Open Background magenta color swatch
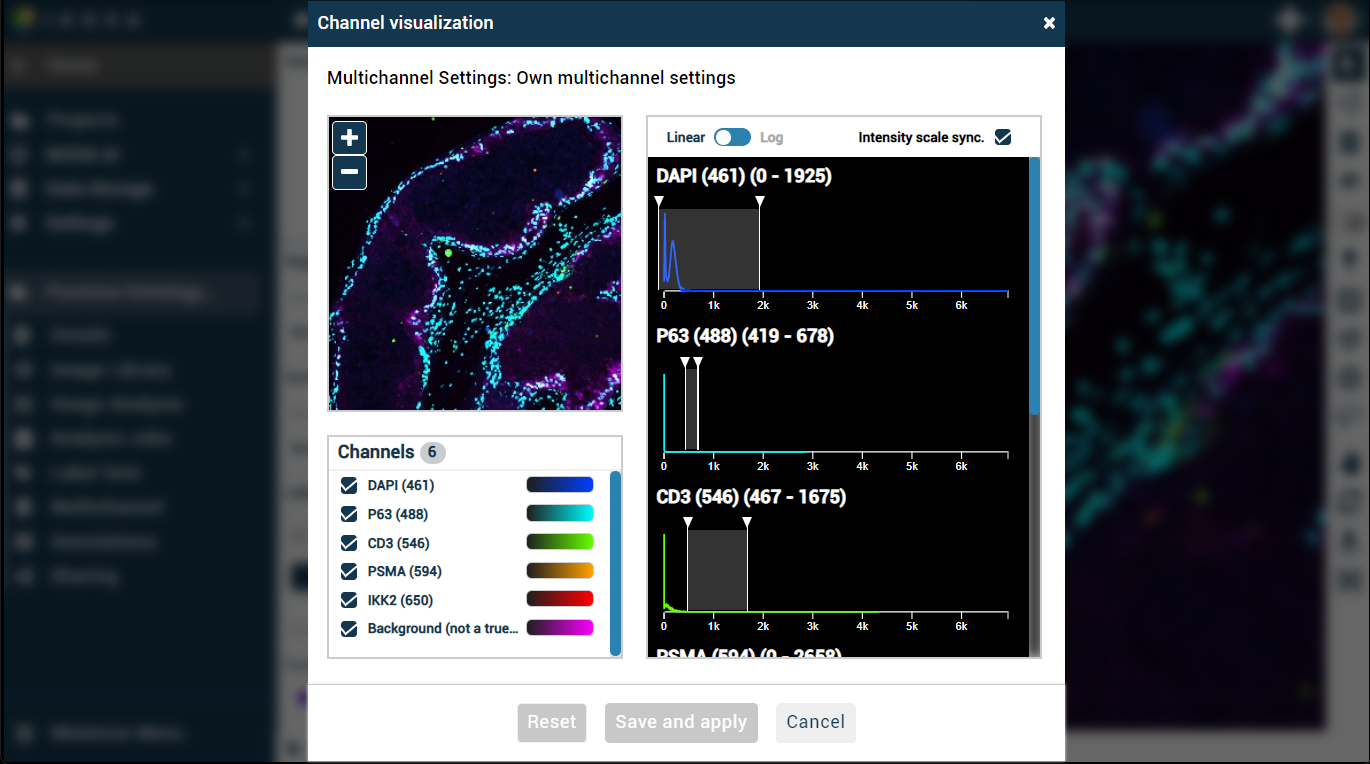Viewport: 1370px width, 764px height. pyautogui.click(x=560, y=628)
